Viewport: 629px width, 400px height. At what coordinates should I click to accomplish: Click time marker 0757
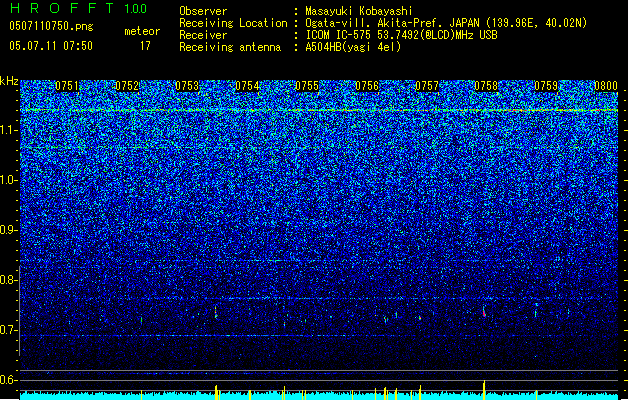427,86
